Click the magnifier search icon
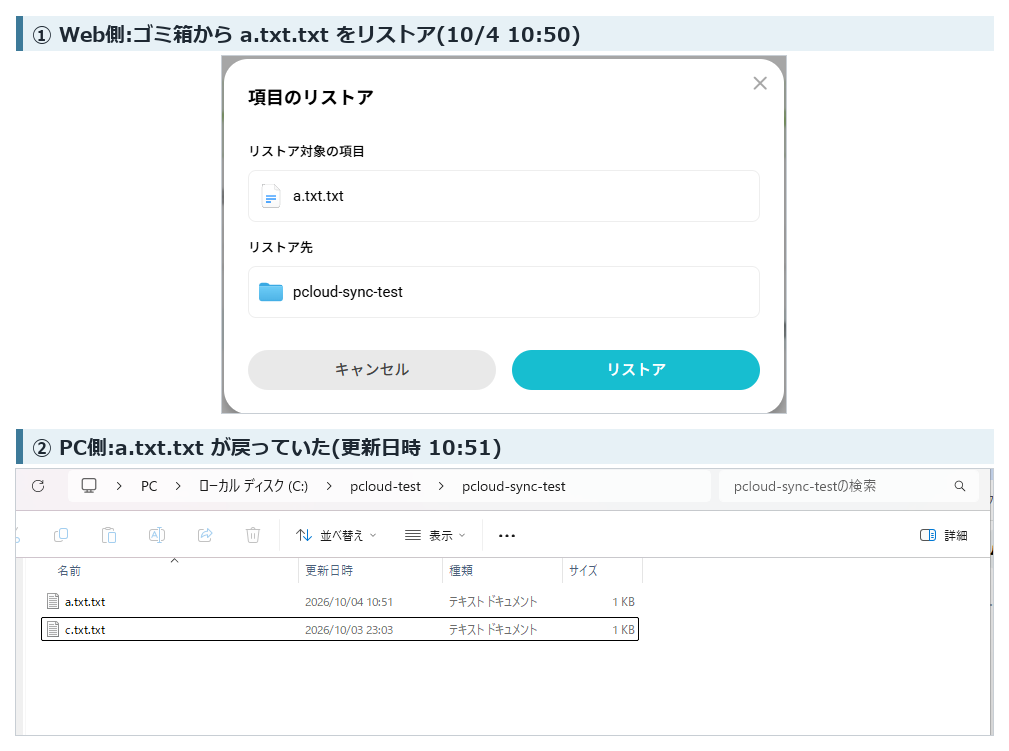 (x=959, y=486)
